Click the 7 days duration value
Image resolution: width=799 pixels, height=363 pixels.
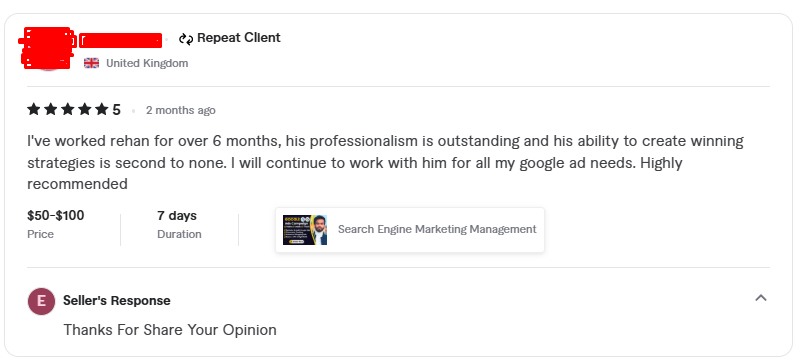[x=177, y=216]
